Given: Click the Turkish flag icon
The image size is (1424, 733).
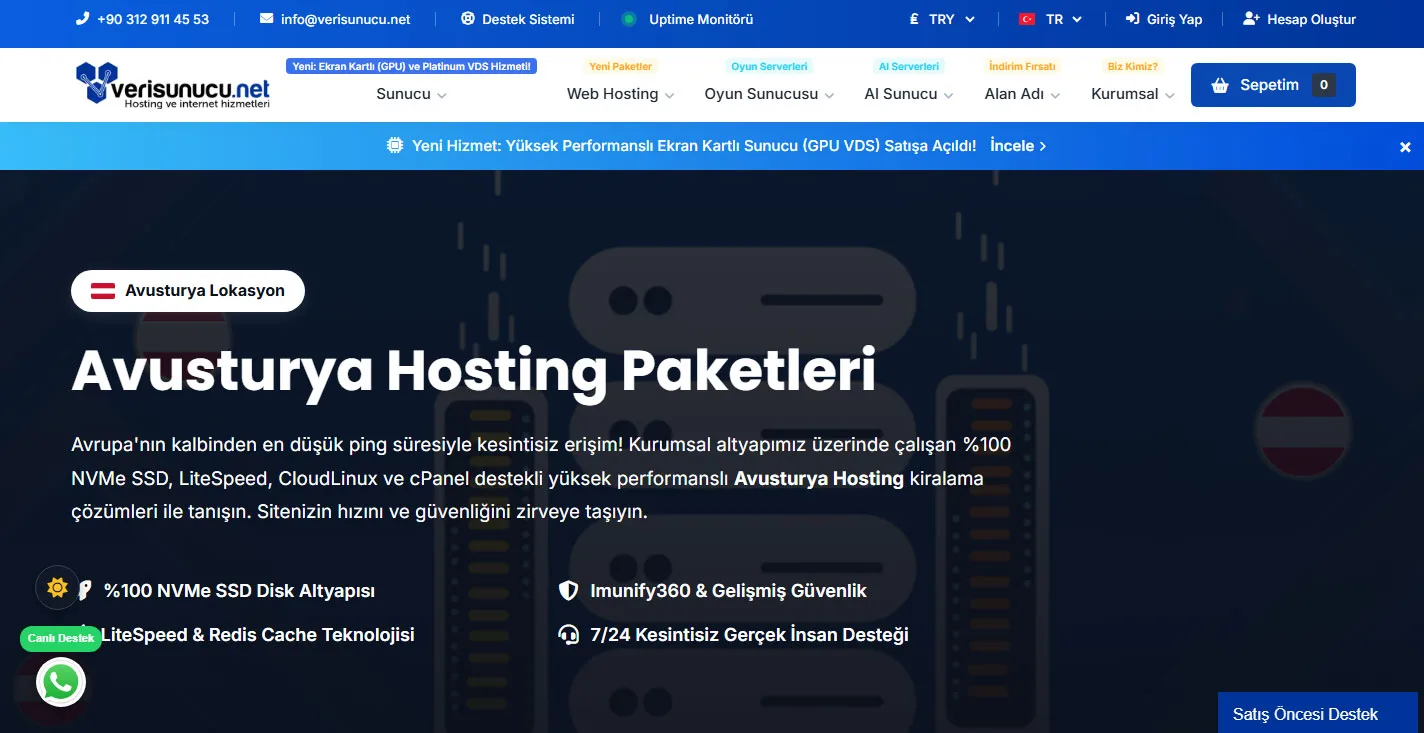Looking at the screenshot, I should [x=1026, y=19].
